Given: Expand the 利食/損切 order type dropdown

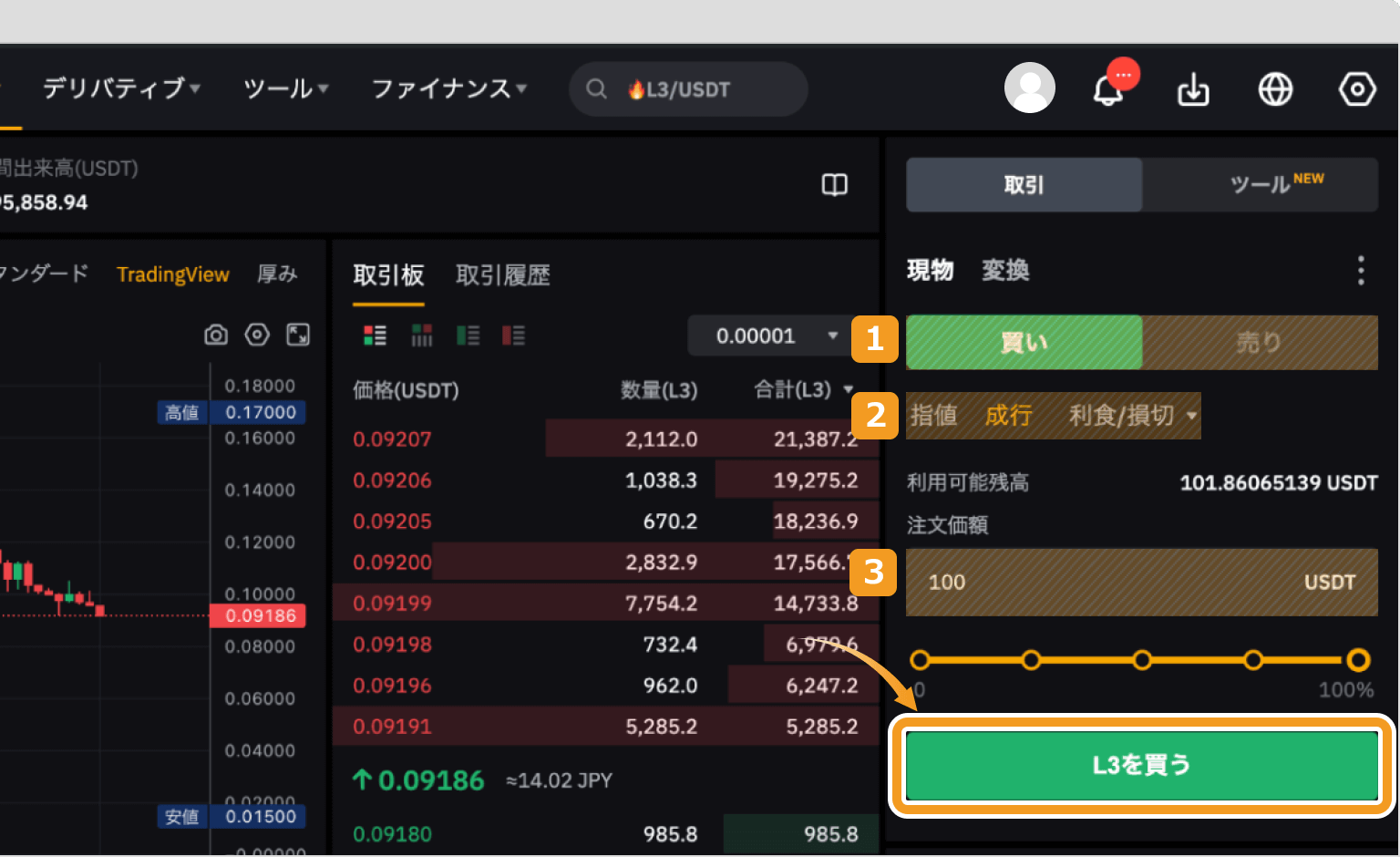Looking at the screenshot, I should [1133, 416].
